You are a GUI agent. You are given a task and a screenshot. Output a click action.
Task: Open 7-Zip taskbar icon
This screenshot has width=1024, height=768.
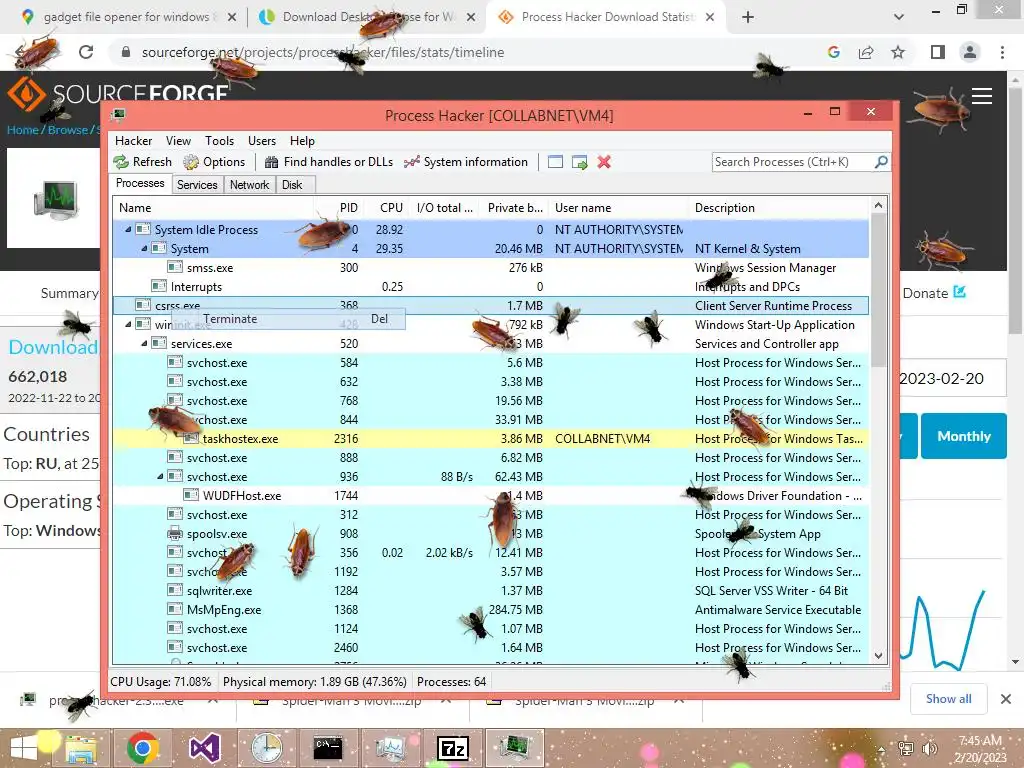[x=453, y=748]
